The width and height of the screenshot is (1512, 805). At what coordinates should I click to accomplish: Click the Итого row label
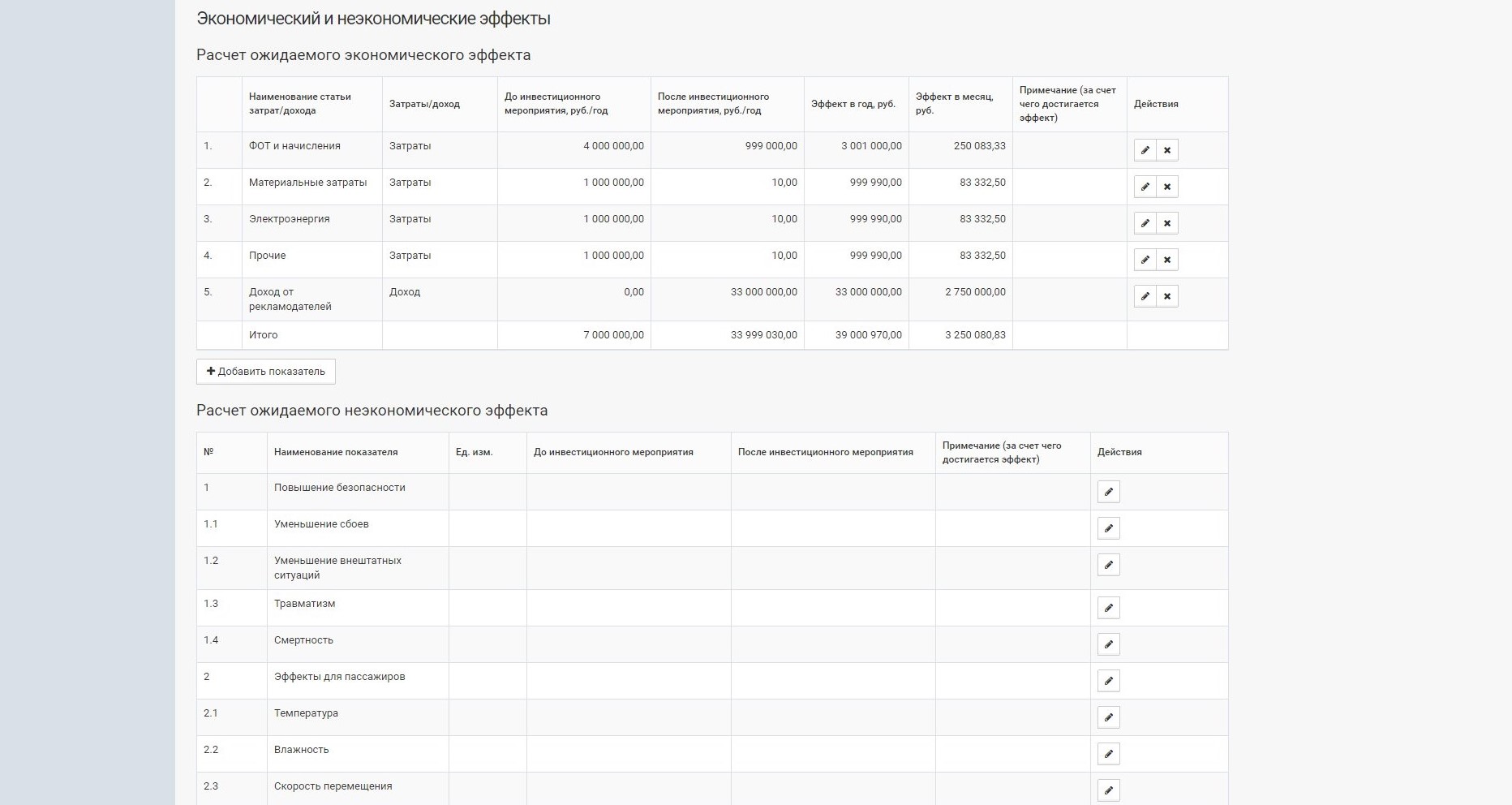click(264, 335)
